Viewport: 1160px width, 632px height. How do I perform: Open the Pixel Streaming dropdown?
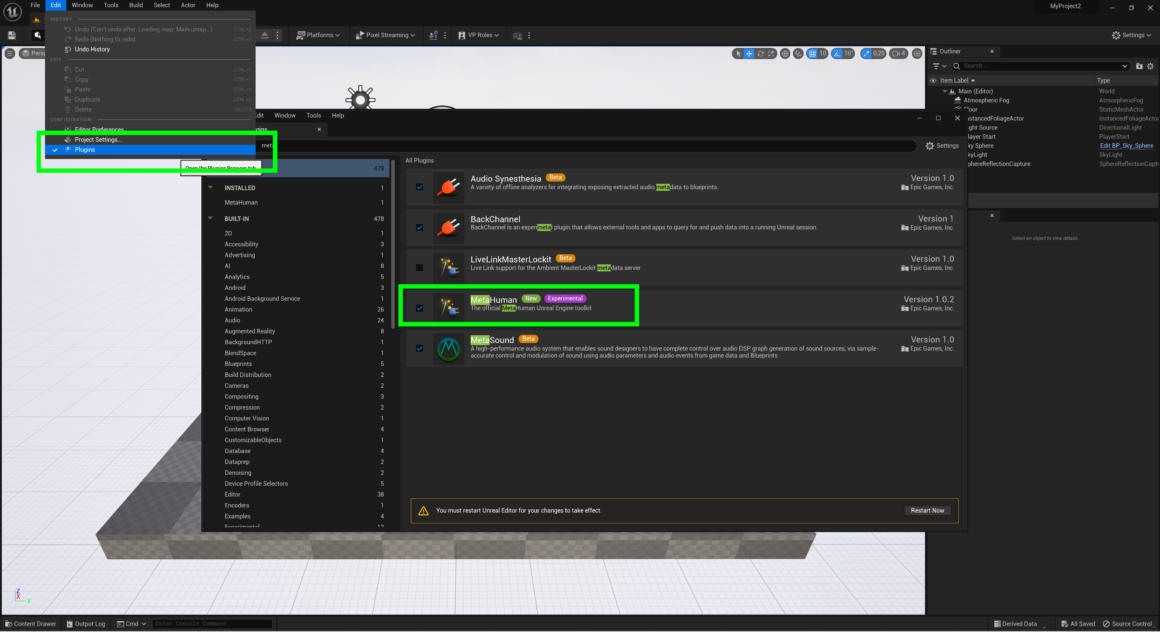[x=385, y=35]
